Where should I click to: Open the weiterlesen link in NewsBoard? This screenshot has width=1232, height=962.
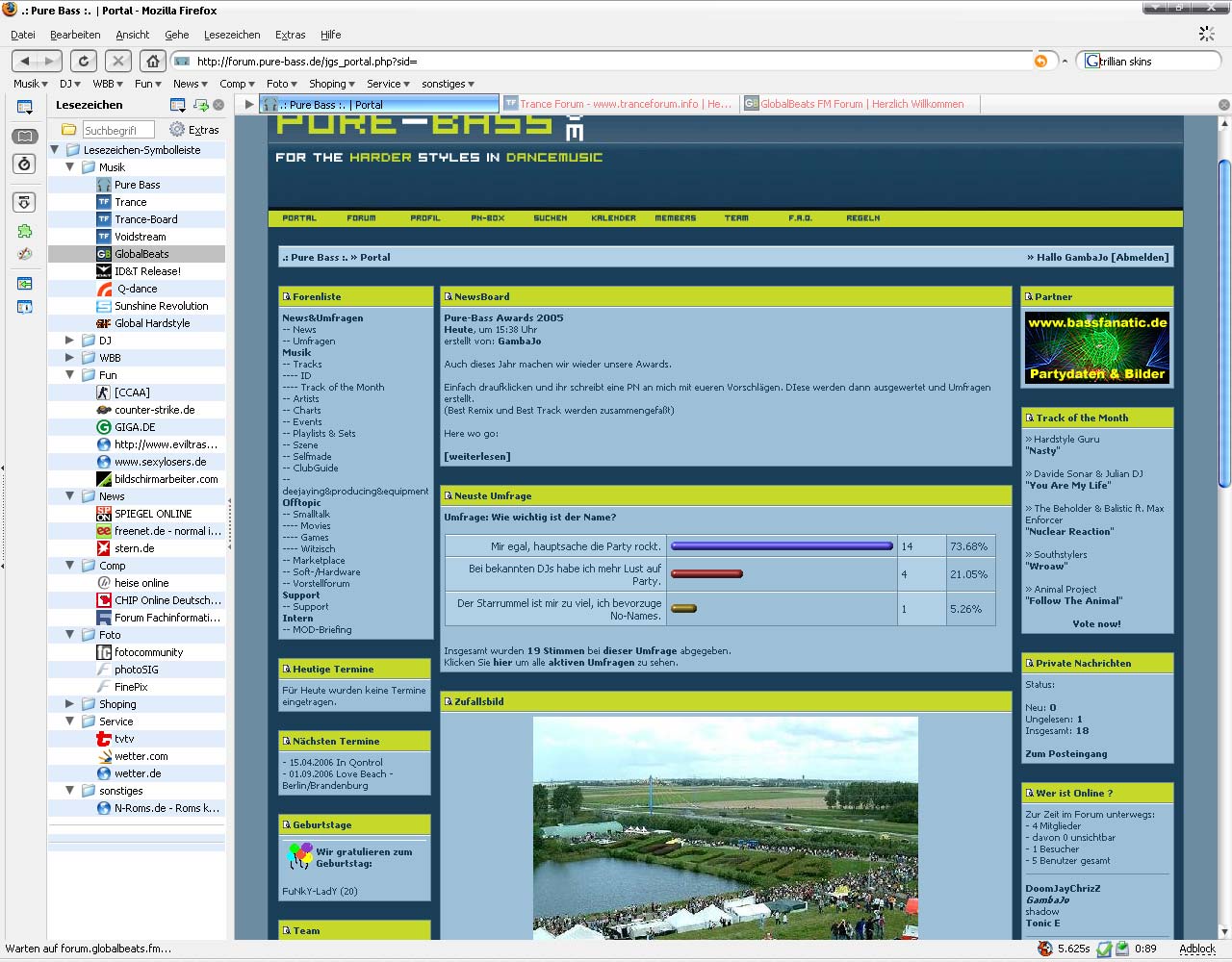point(477,457)
